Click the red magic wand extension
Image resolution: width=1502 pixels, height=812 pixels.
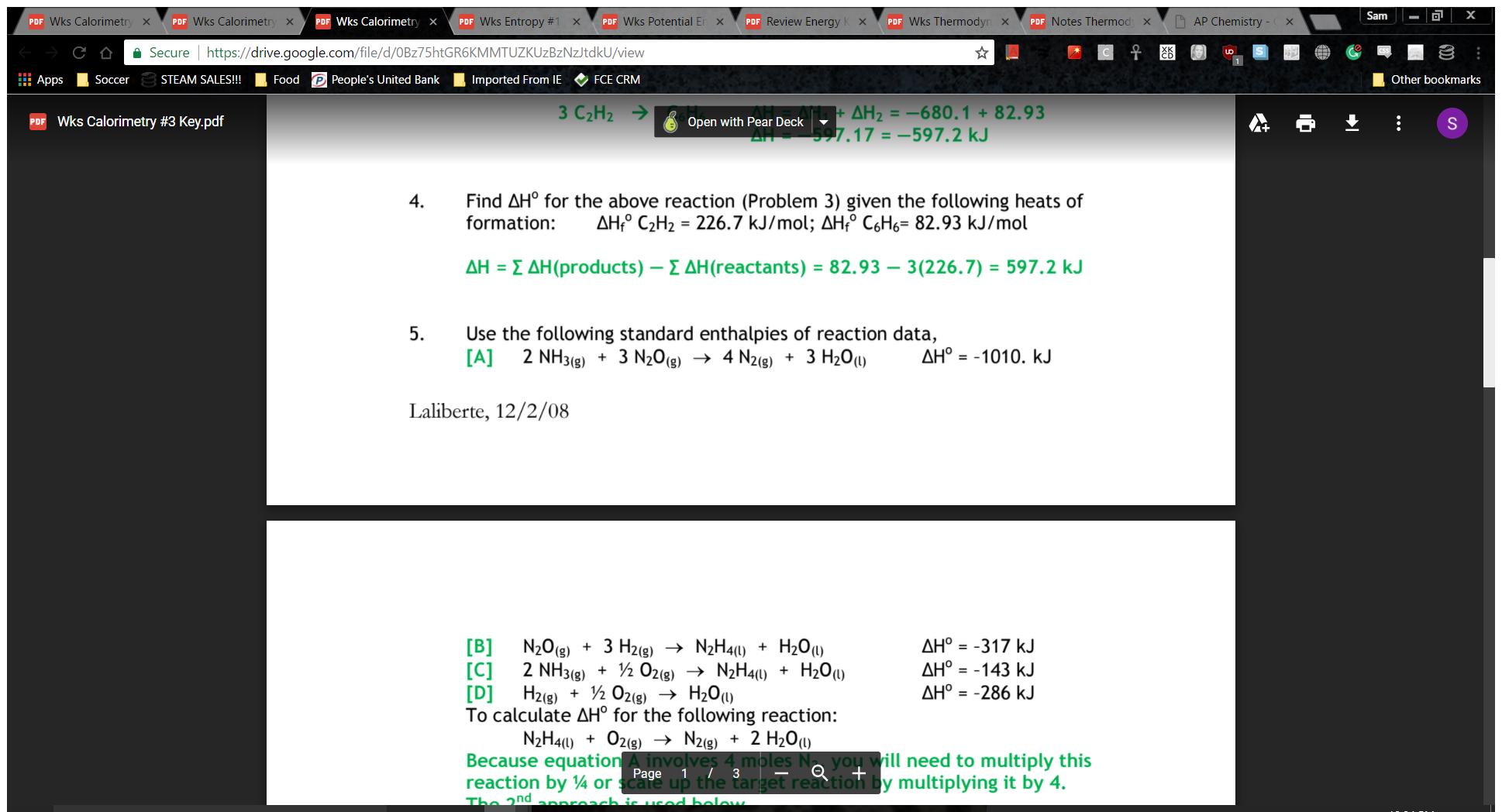tap(1074, 52)
